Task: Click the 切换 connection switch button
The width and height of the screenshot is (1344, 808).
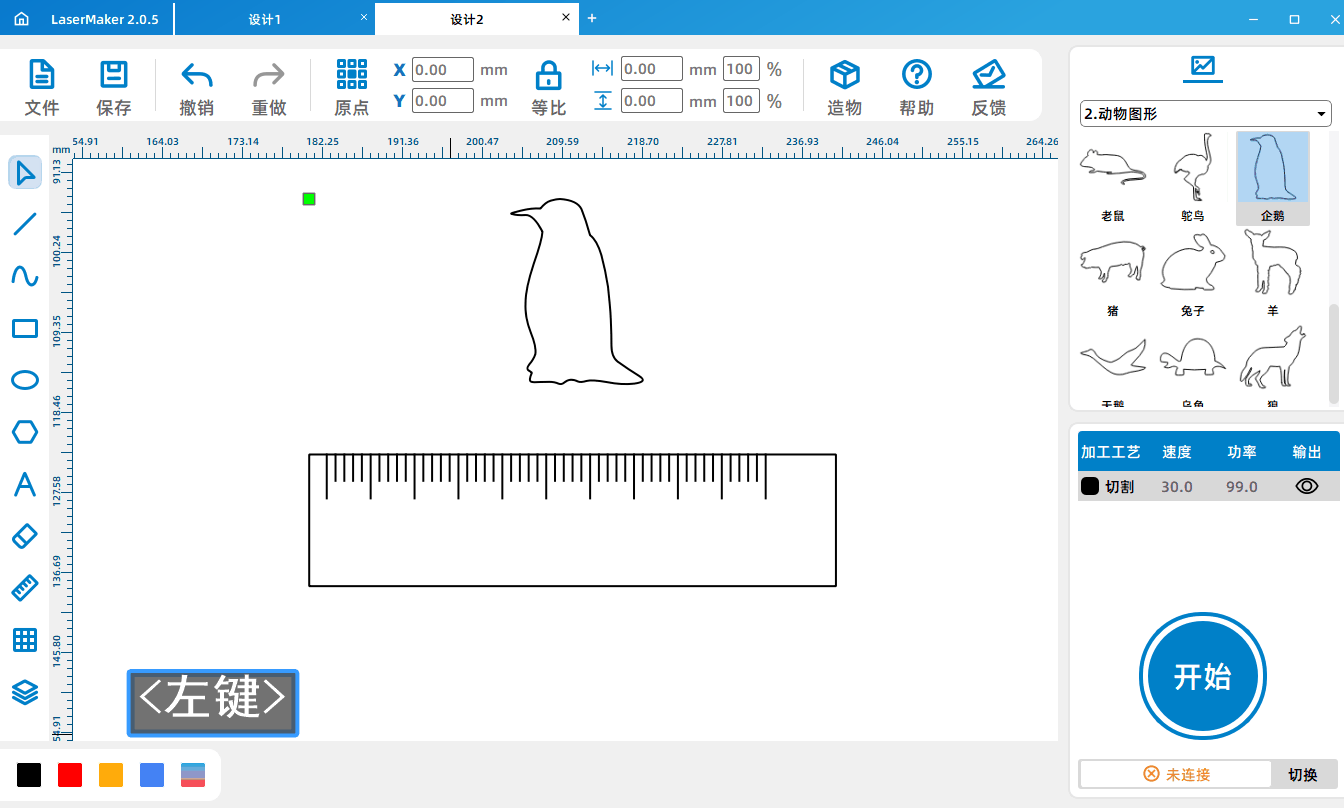Action: [1303, 774]
